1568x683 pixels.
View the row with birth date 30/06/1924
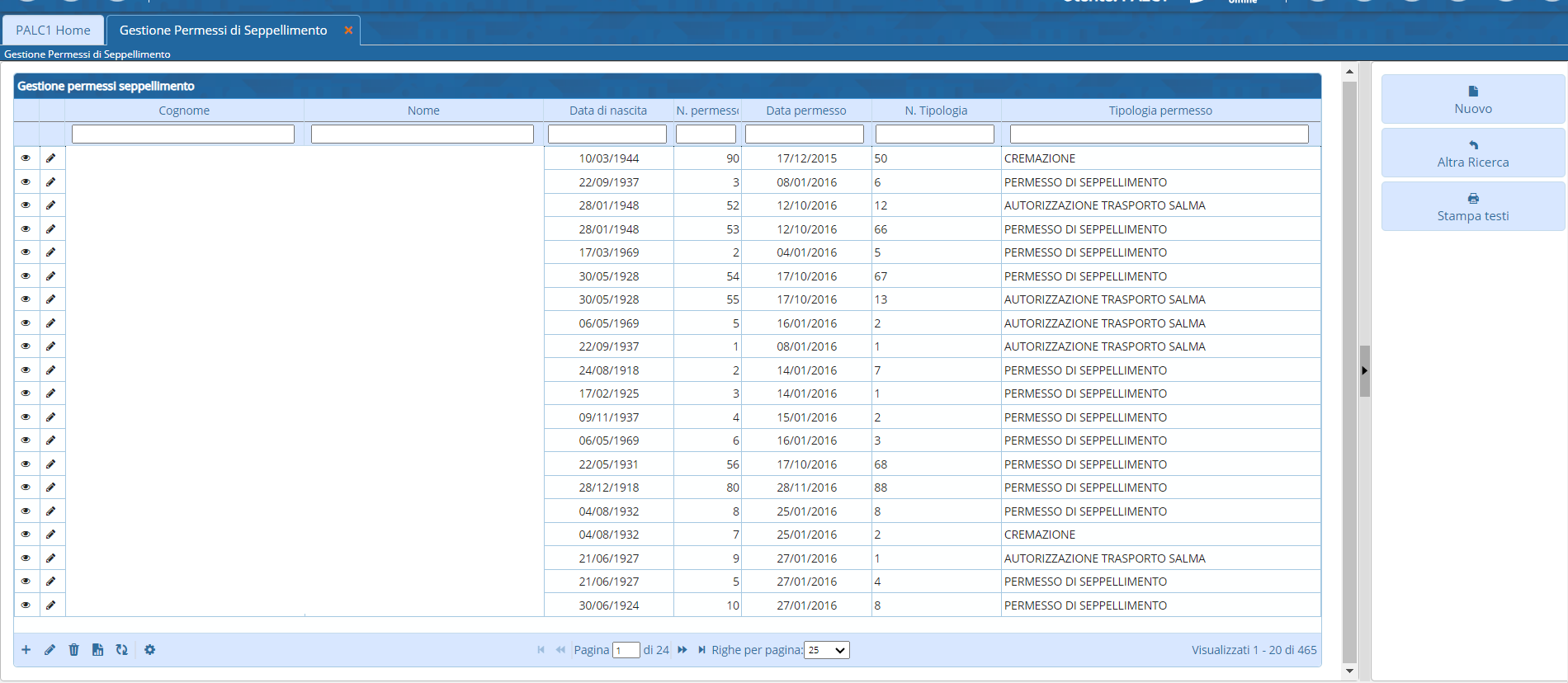click(26, 605)
